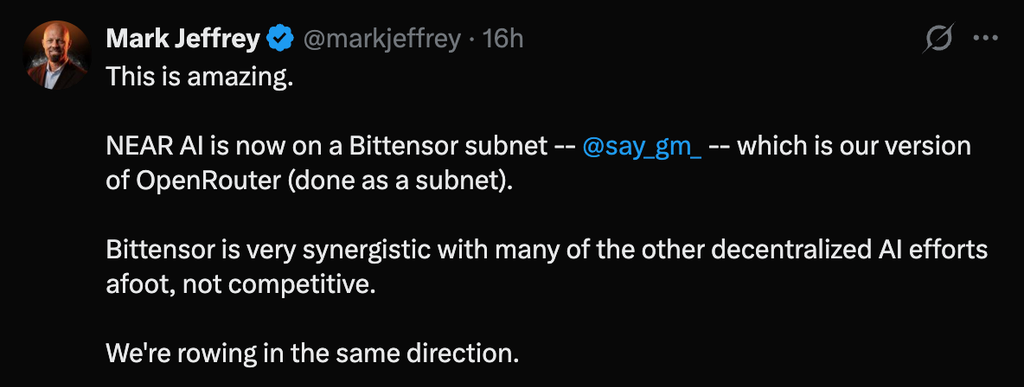Click the phrase 'which is our version'
The height and width of the screenshot is (387, 1024).
click(x=854, y=147)
